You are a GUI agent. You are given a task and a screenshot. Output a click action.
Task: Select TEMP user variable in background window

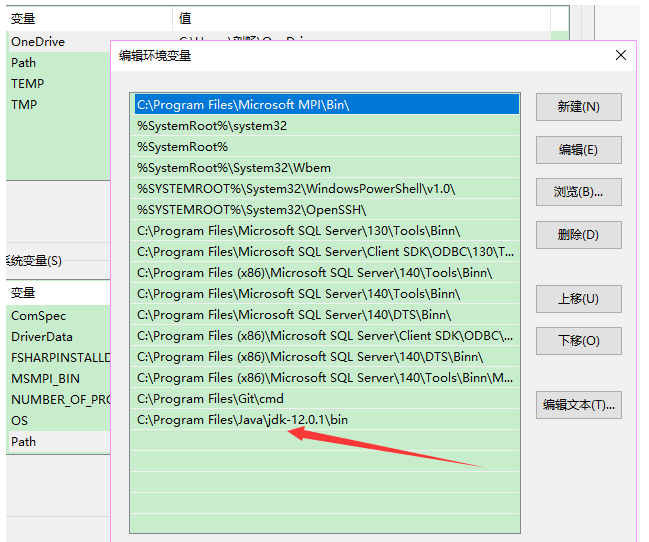pos(59,84)
